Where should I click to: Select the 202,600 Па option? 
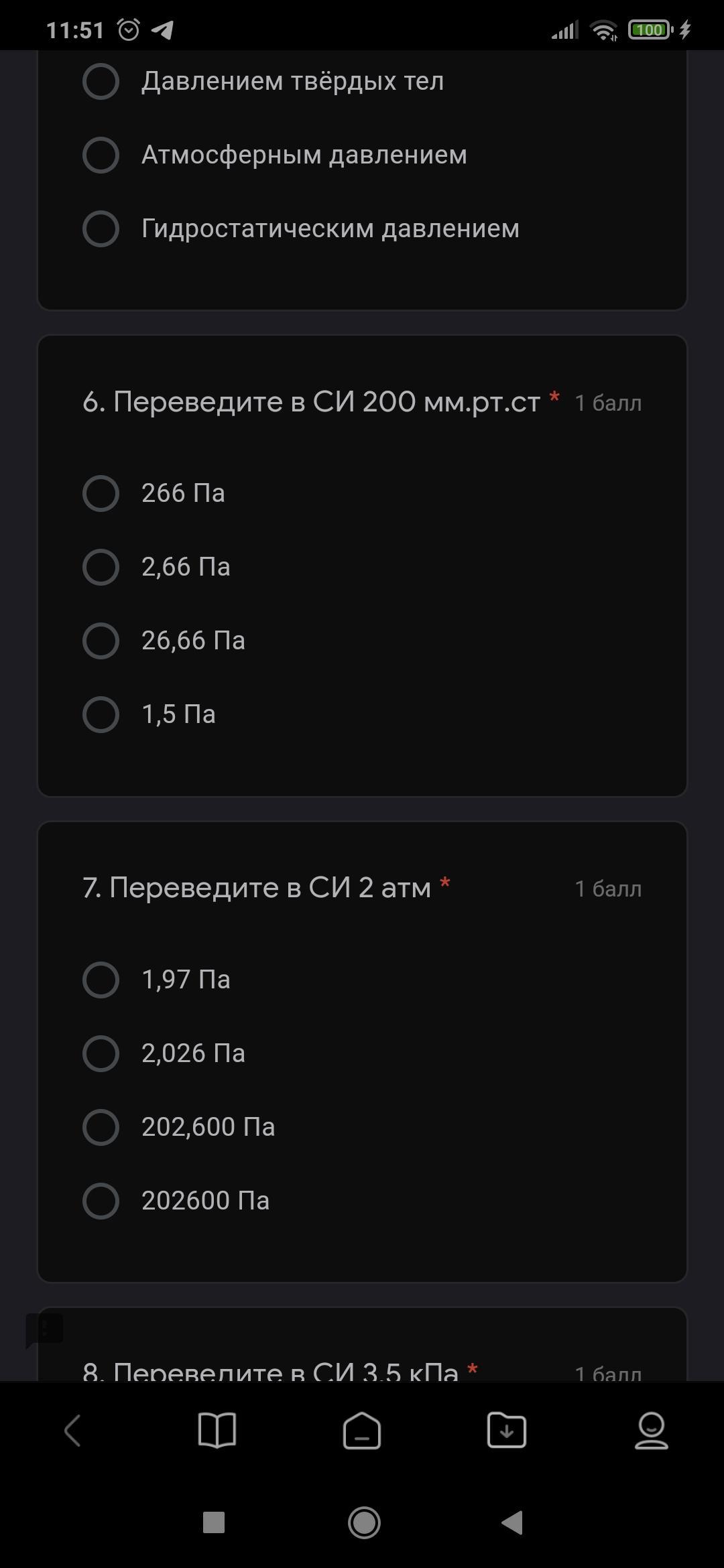click(101, 1127)
